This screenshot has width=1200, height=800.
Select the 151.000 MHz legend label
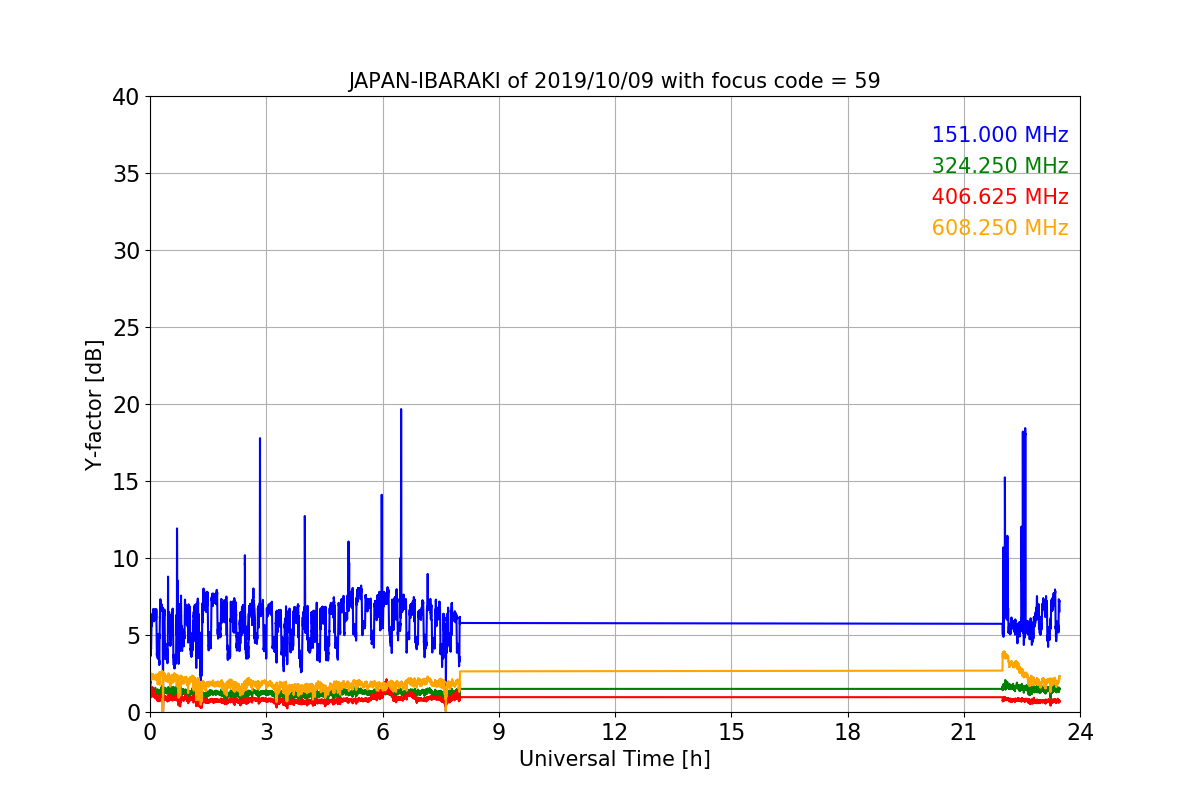click(1000, 135)
